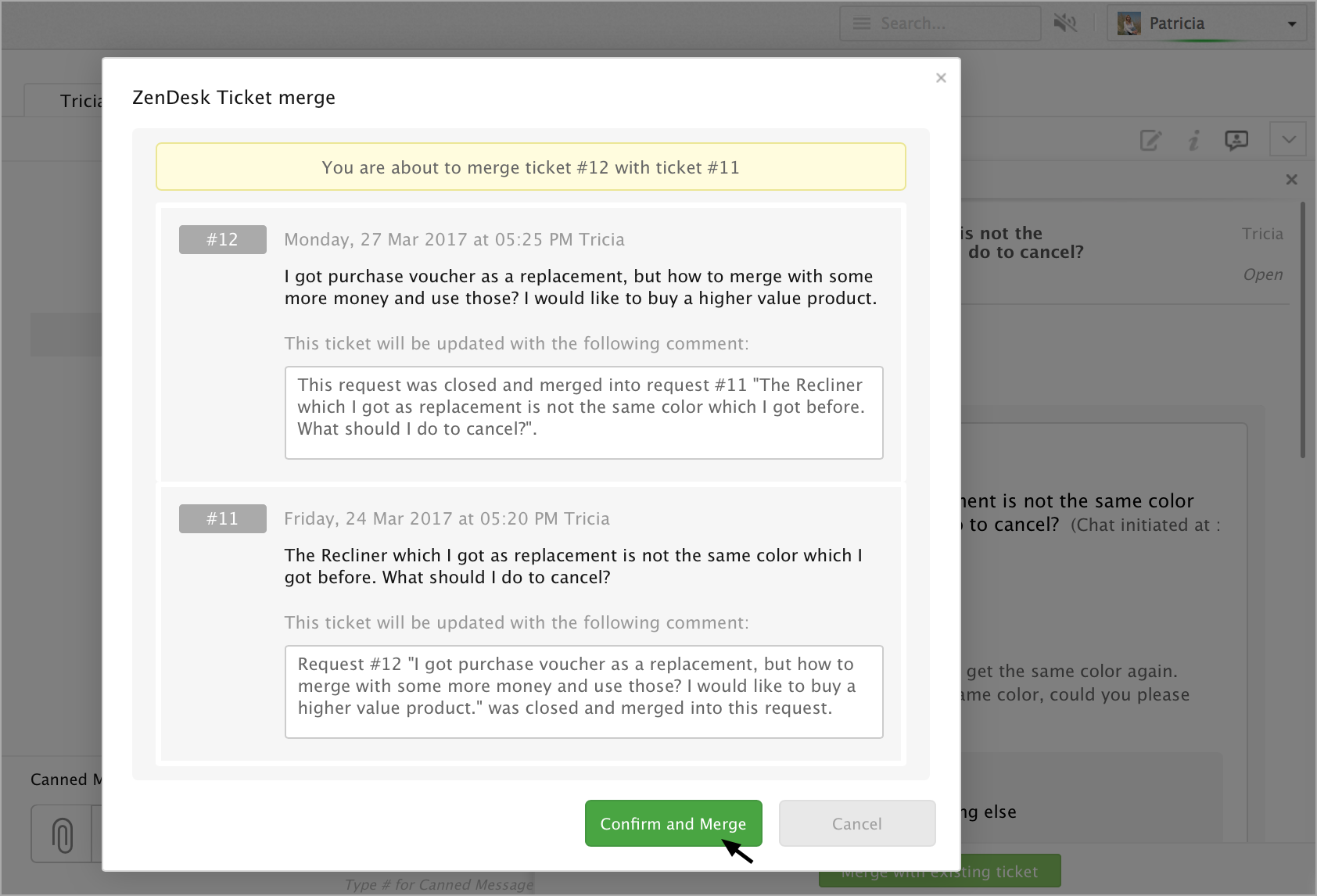Image resolution: width=1317 pixels, height=896 pixels.
Task: Click Merge with existing ticket button
Action: pos(939,871)
